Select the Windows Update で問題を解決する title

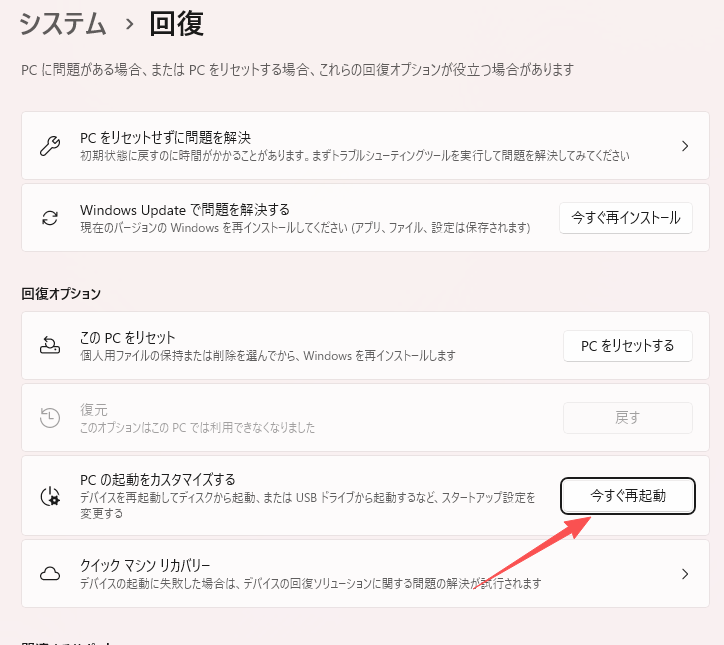185,210
